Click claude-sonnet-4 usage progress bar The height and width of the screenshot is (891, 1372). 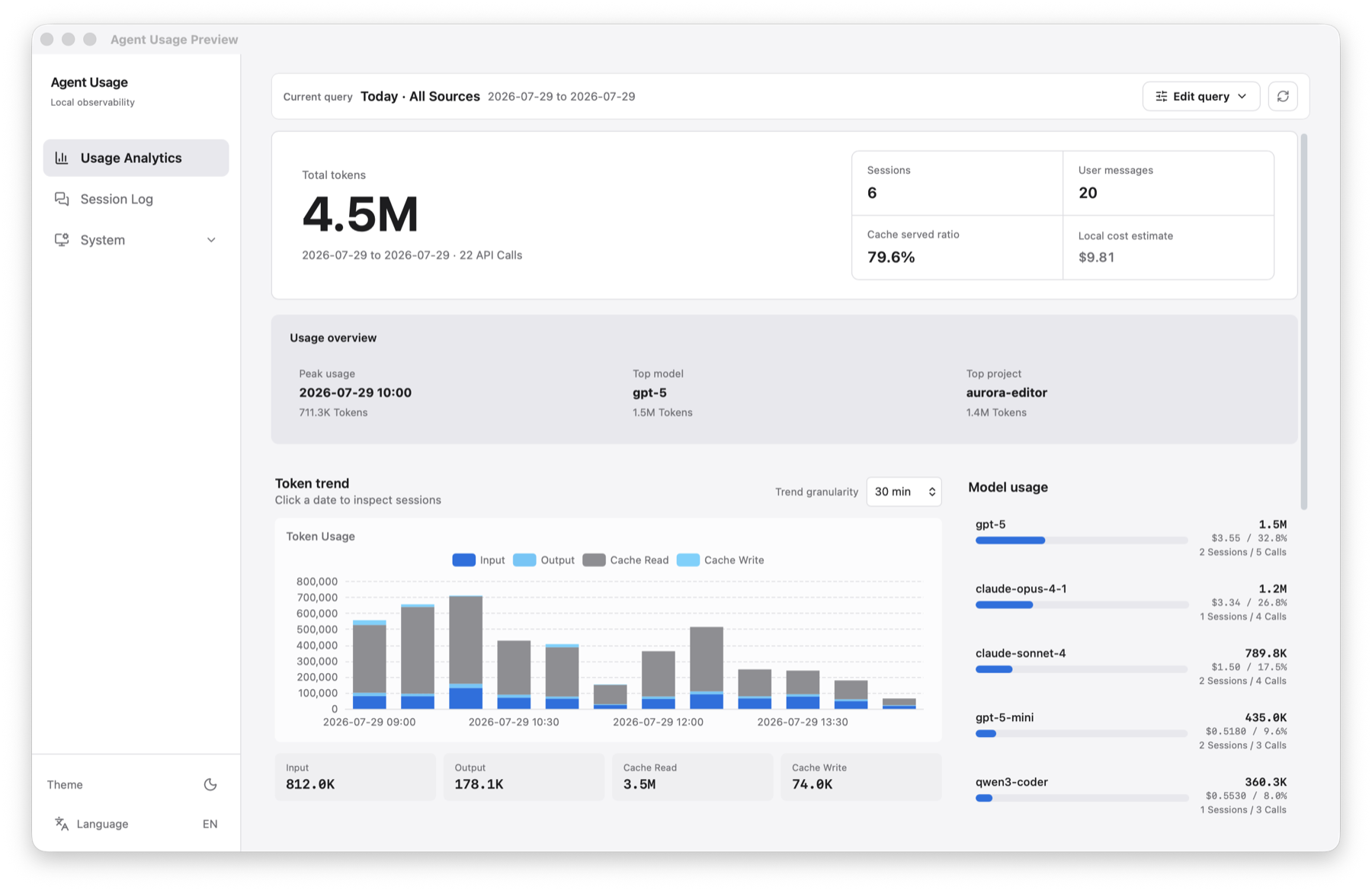coord(1082,669)
